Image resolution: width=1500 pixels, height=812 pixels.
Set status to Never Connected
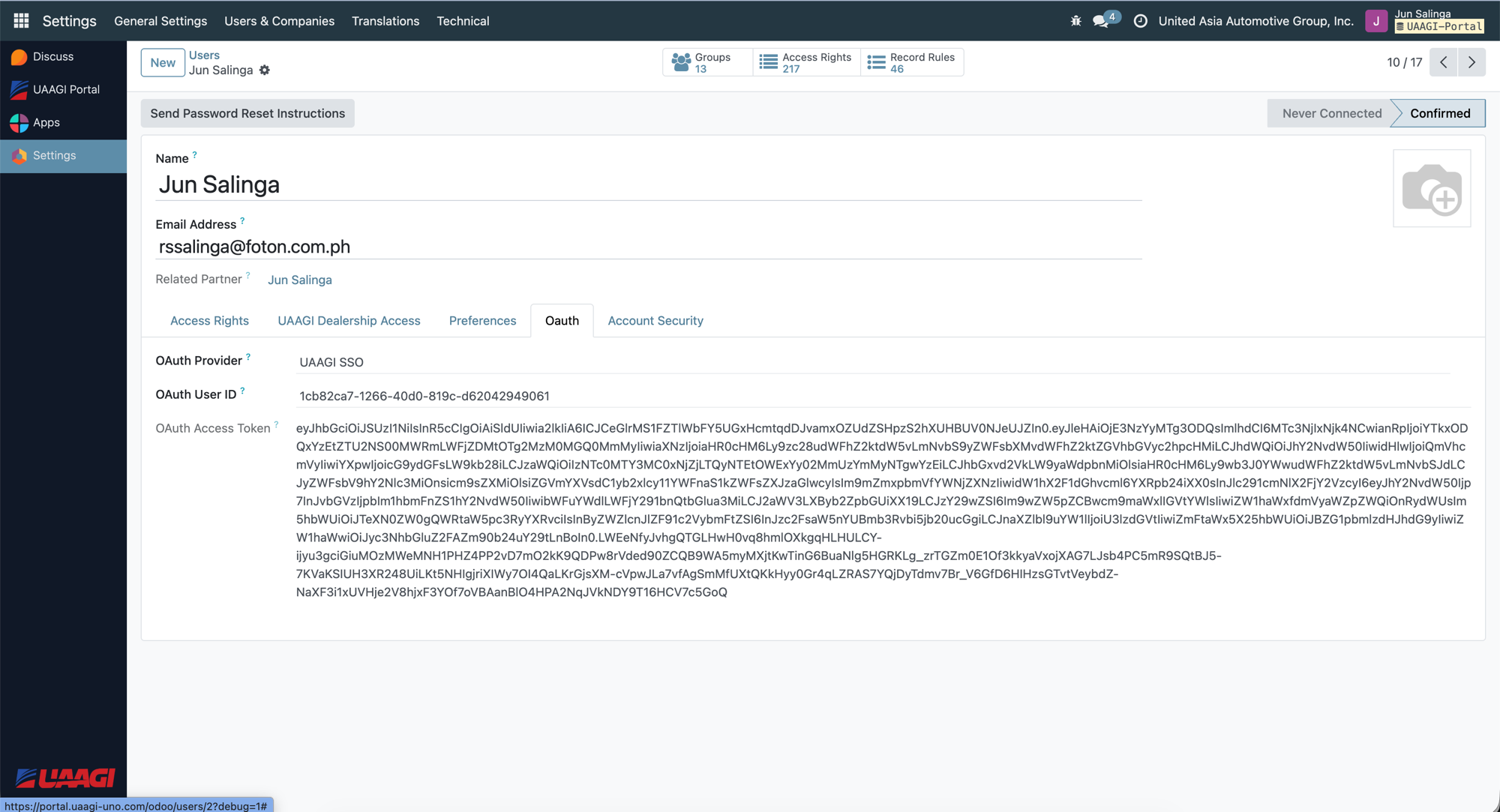1331,113
